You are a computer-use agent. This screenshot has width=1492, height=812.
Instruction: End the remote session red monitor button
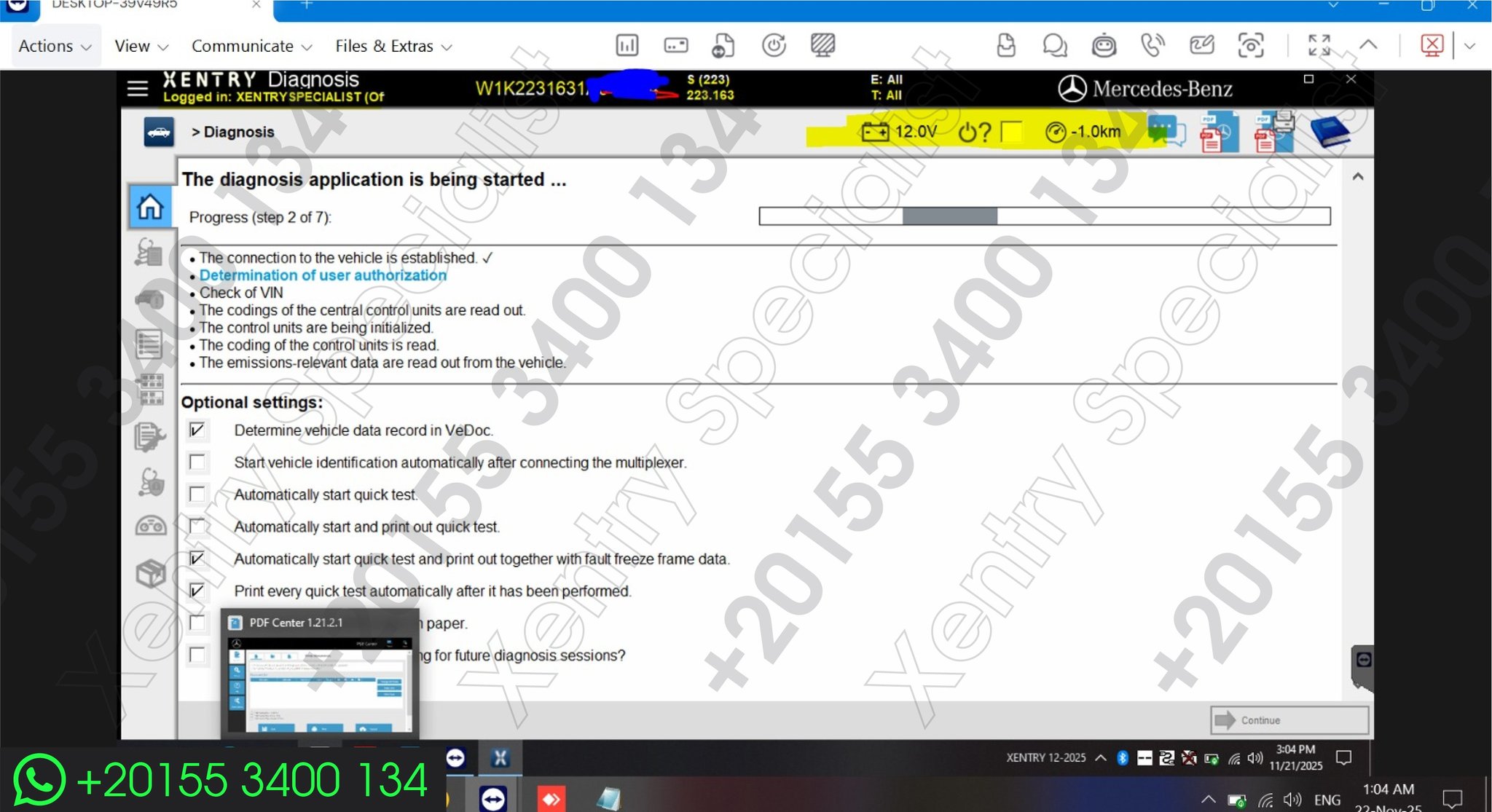[1432, 45]
